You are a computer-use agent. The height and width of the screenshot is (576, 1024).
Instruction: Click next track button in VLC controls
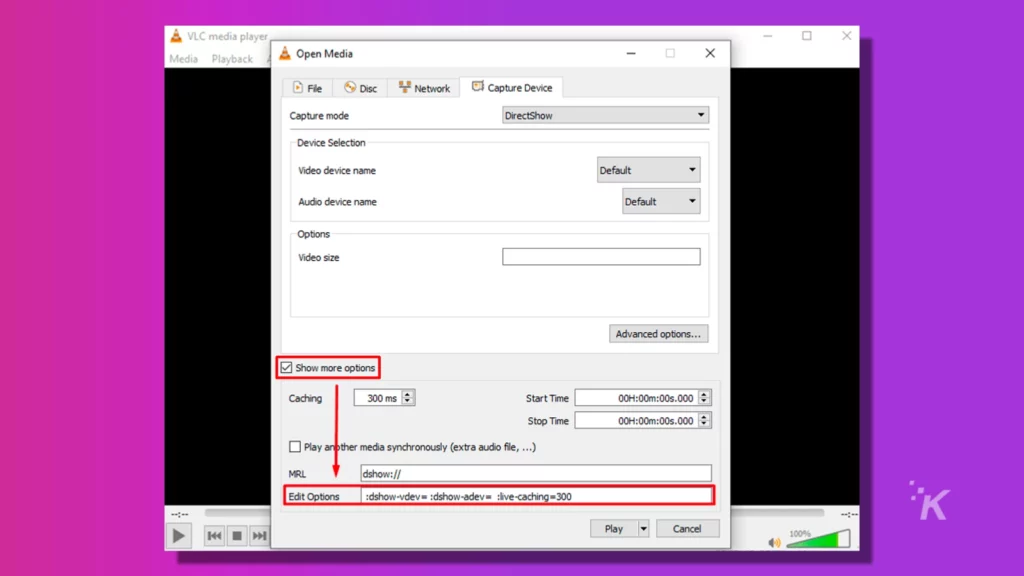(259, 536)
